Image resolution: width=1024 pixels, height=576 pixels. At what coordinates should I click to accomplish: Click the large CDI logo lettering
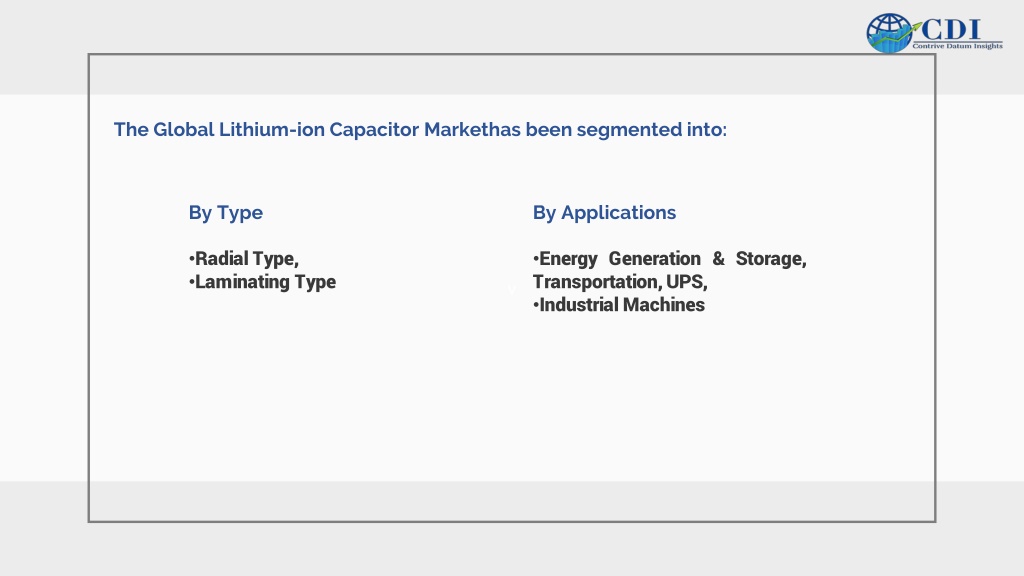click(x=951, y=30)
